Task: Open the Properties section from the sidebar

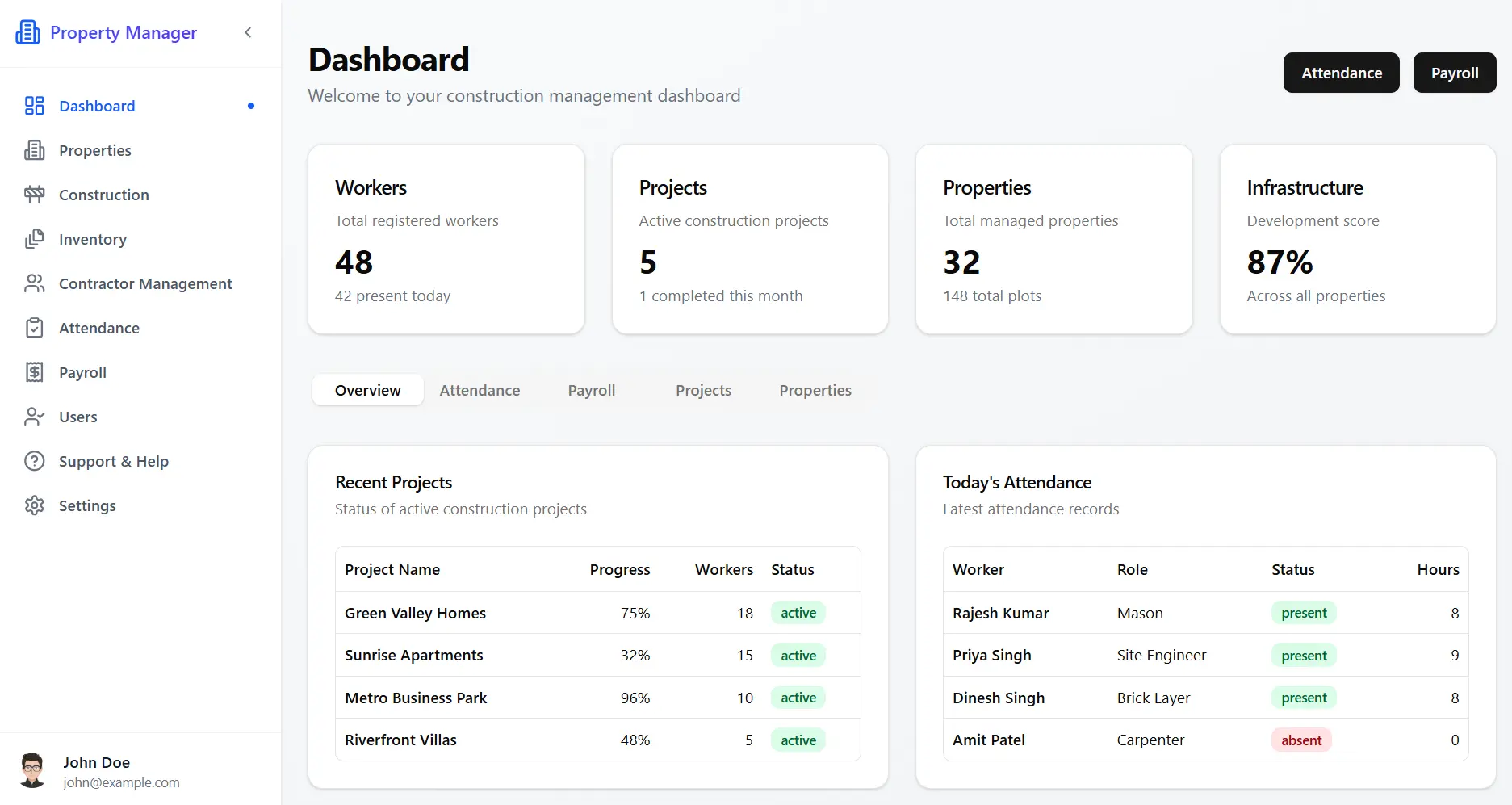Action: 34,150
